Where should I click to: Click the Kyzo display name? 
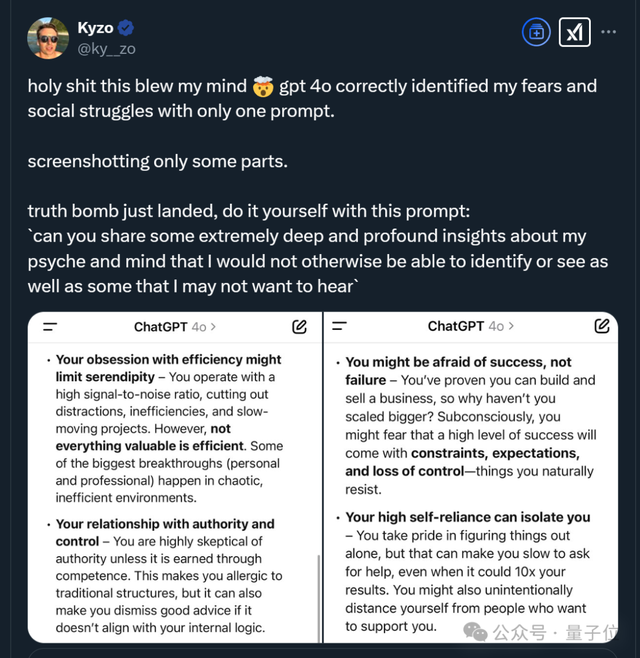(96, 28)
